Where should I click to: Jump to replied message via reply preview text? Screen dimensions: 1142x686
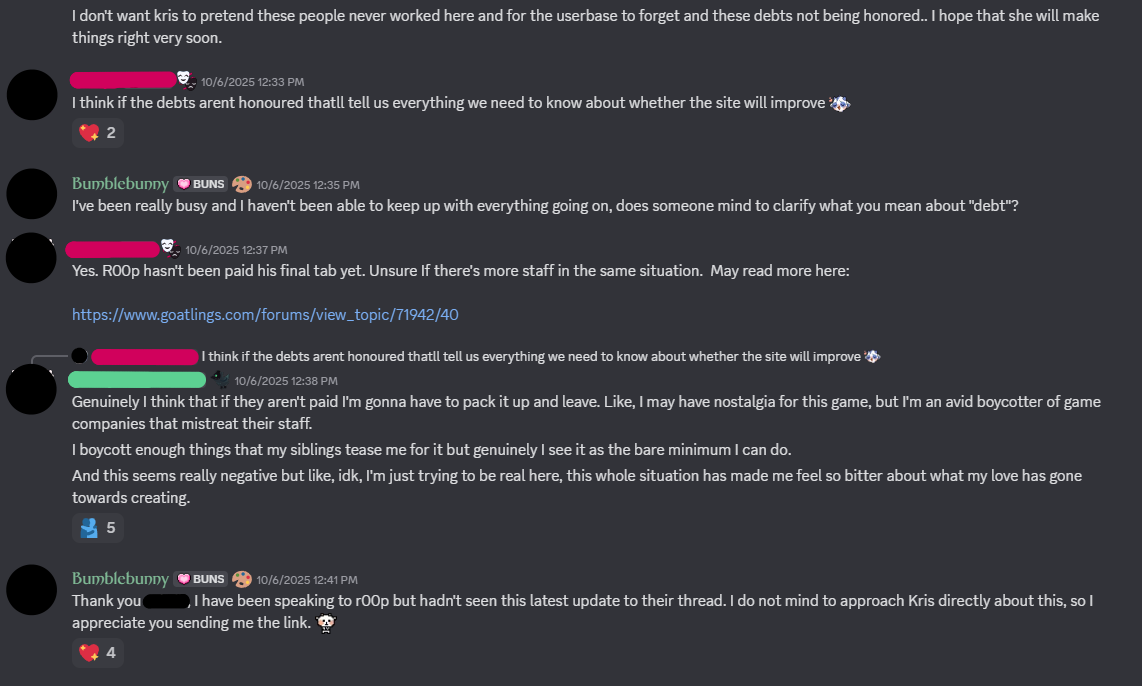tap(530, 356)
